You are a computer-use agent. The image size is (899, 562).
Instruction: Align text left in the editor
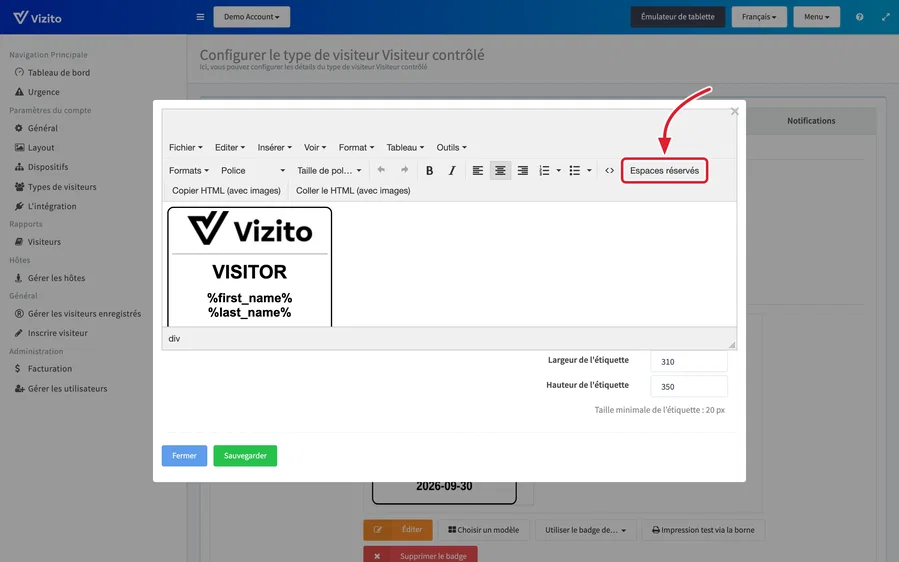click(x=478, y=170)
